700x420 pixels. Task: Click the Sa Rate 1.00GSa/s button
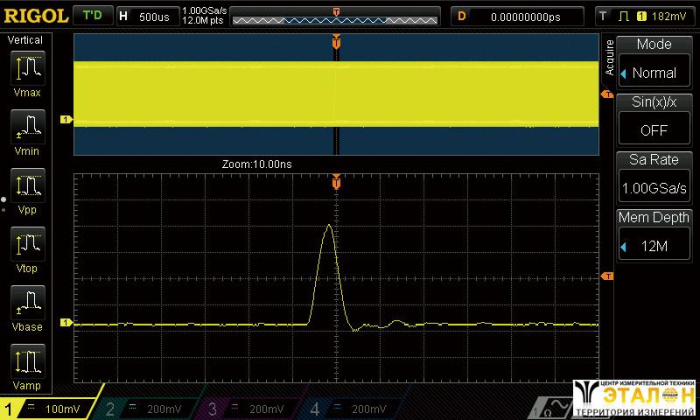coord(653,177)
